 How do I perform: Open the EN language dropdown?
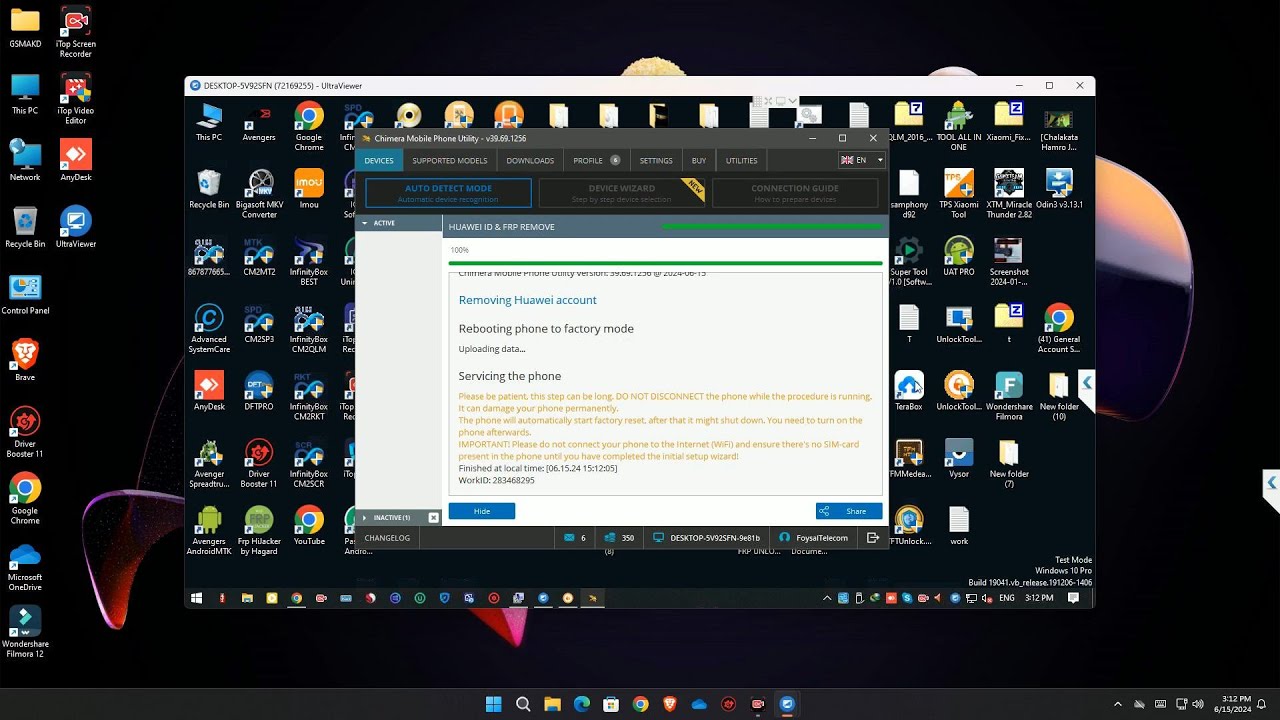(x=861, y=160)
